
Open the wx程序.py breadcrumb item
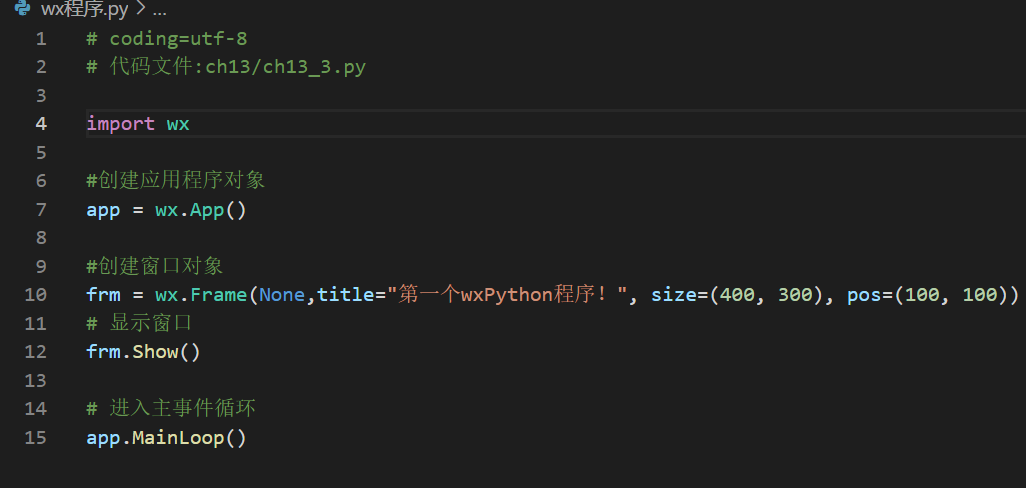[x=86, y=10]
